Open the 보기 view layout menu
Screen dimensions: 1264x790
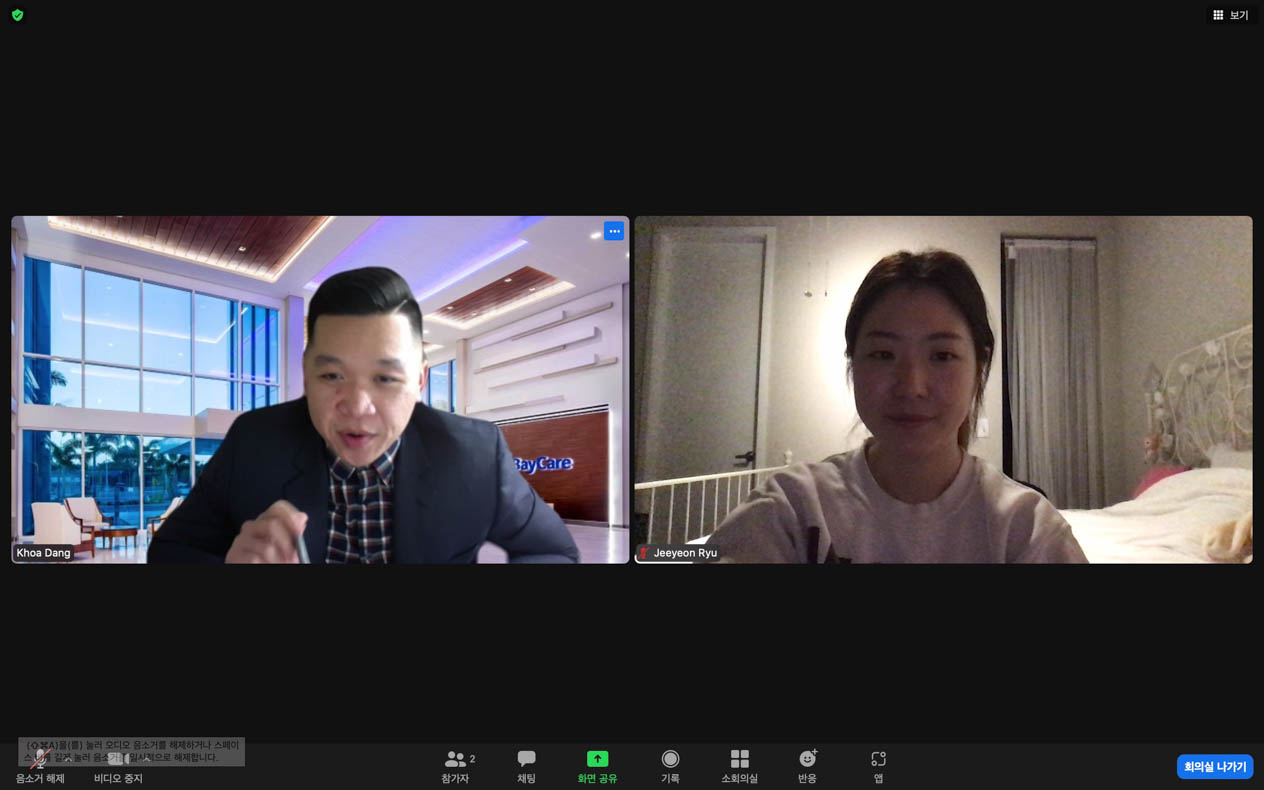(x=1230, y=15)
